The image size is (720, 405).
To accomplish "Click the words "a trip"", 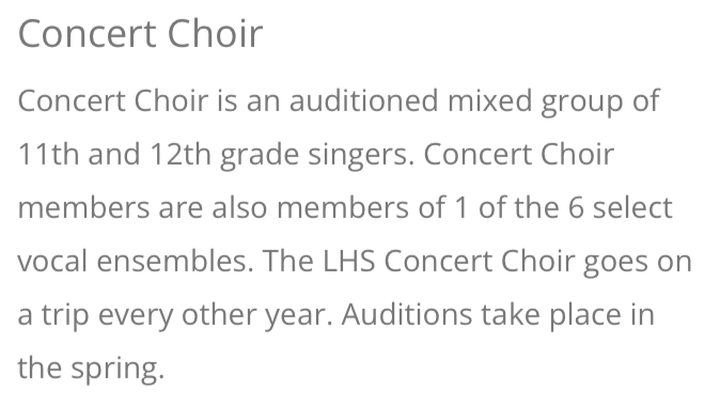I will click(53, 316).
